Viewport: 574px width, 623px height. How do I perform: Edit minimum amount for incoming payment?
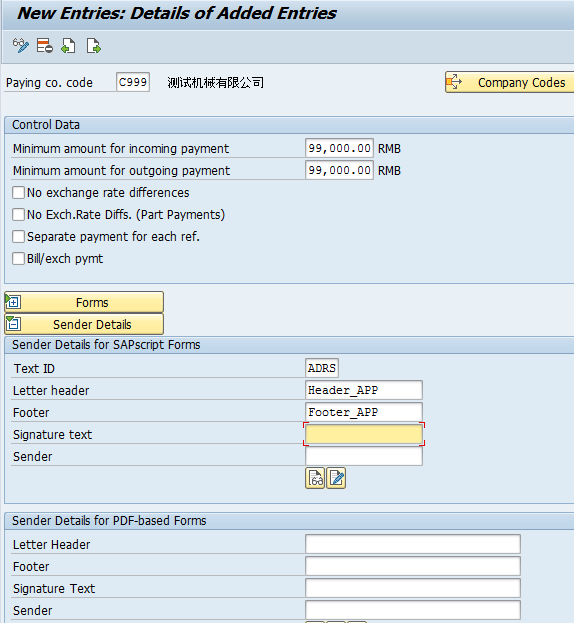click(x=339, y=148)
